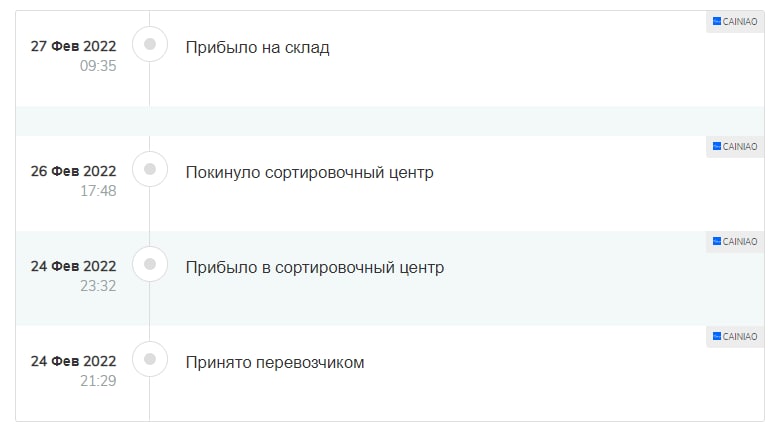
Task: Click the status text Прибыло на склад
Action: 257,48
